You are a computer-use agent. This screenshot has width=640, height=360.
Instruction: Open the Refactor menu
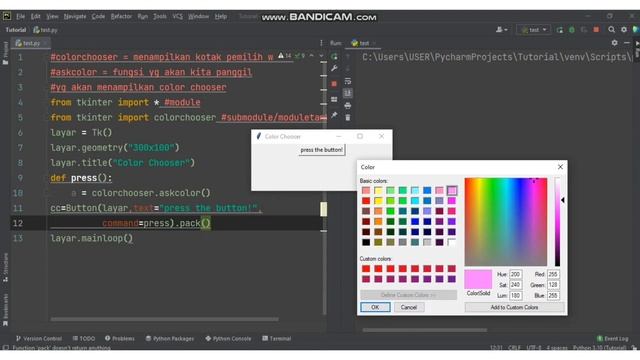pos(121,16)
